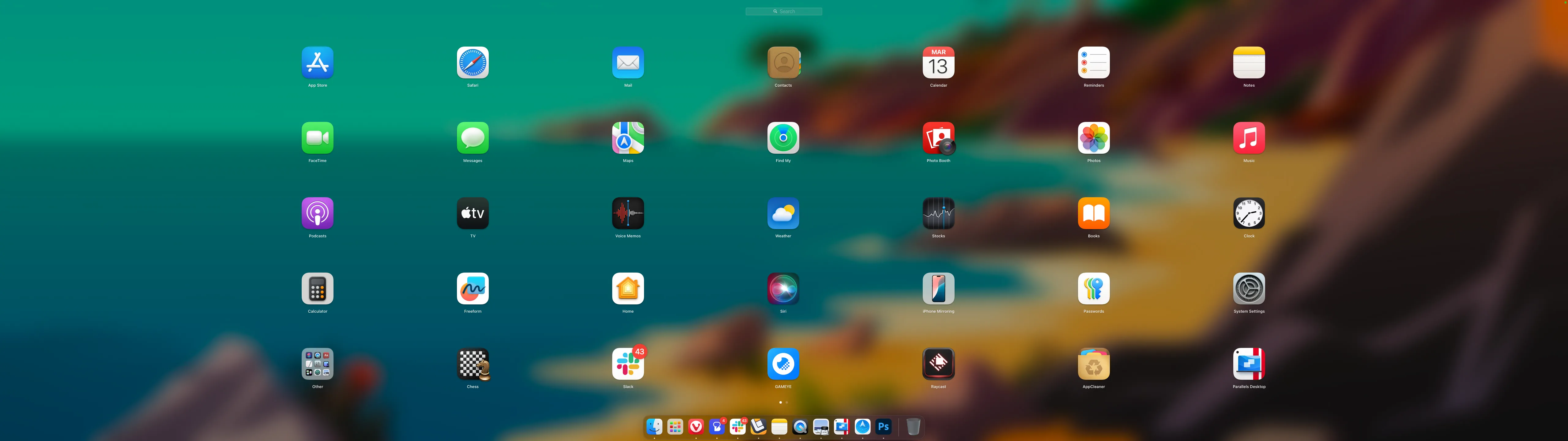Open the Trash in the Dock
The image size is (1568, 441).
(913, 426)
